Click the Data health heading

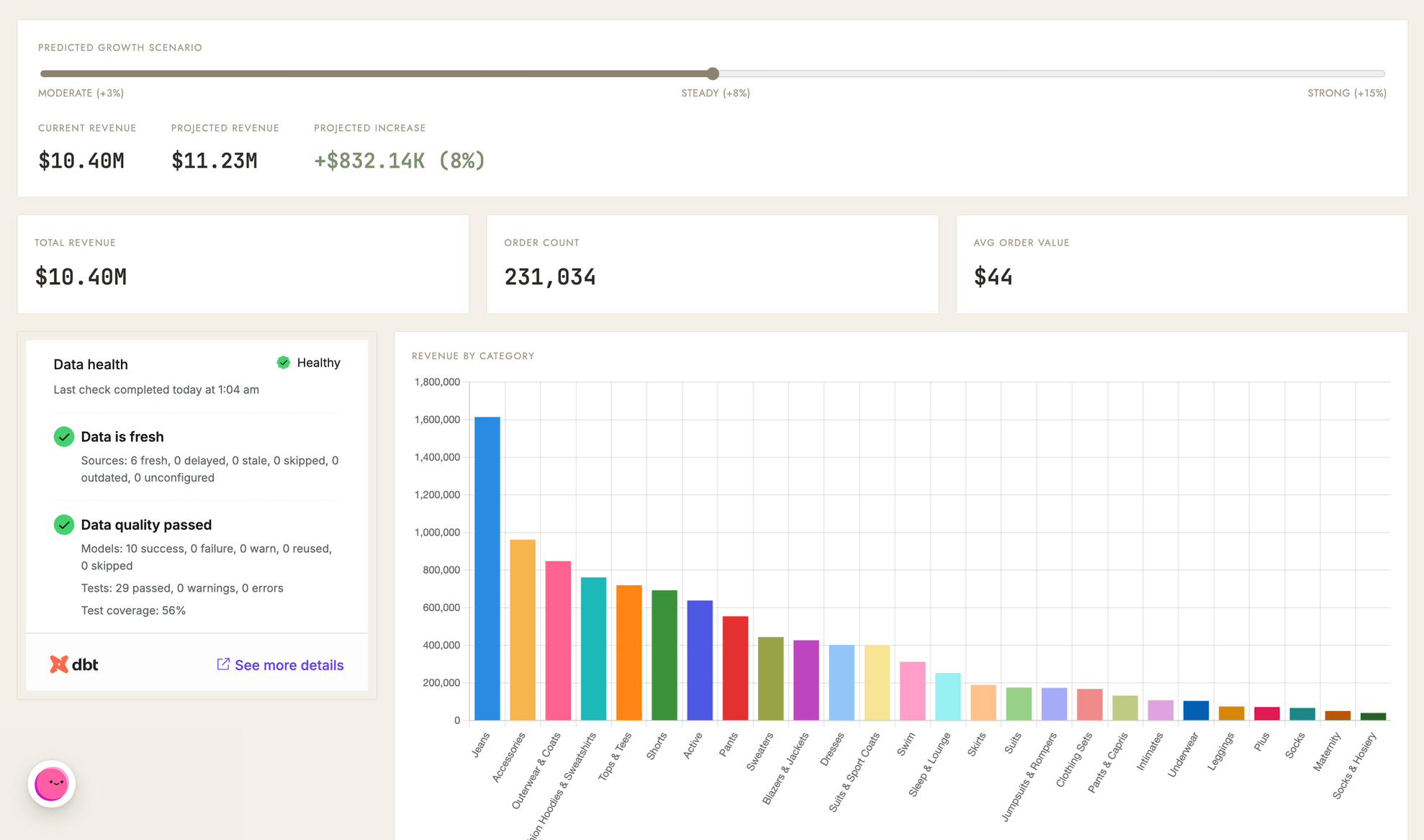click(x=91, y=364)
